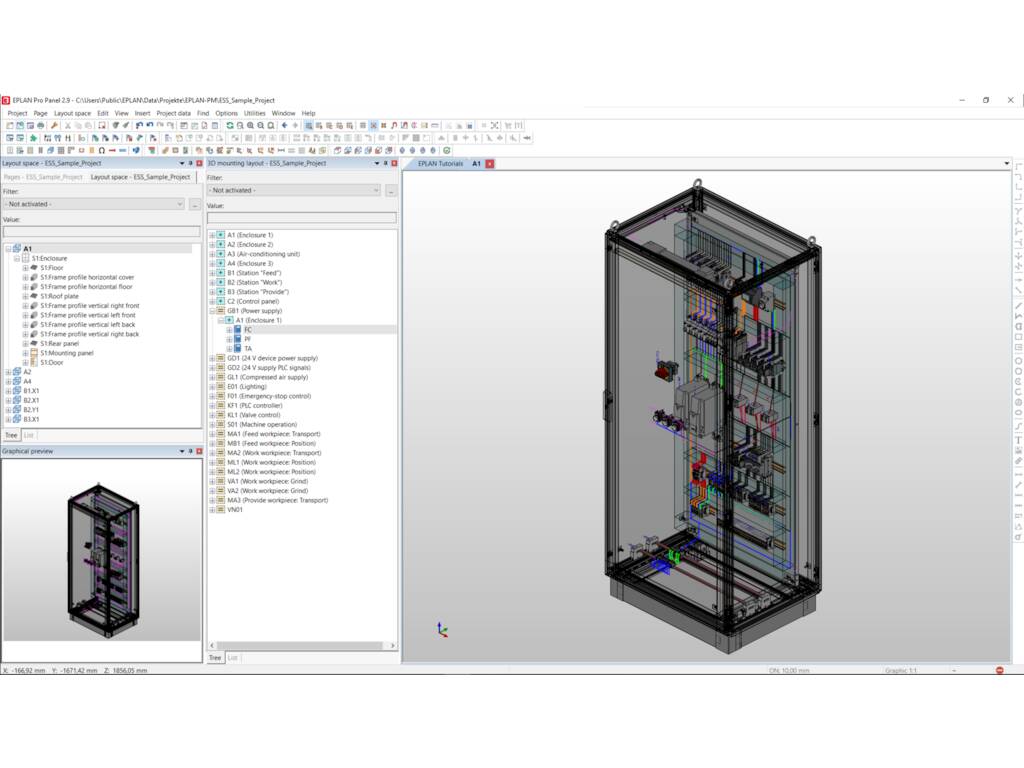Click the printer icon in the top toolbar

40,125
